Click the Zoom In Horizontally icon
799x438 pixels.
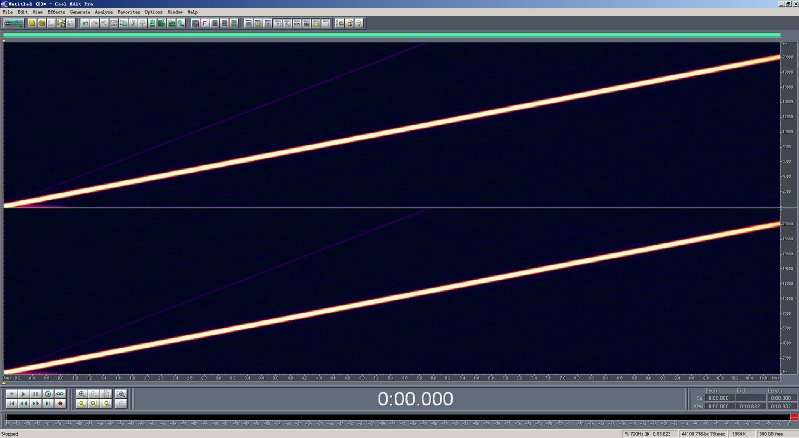pyautogui.click(x=81, y=394)
